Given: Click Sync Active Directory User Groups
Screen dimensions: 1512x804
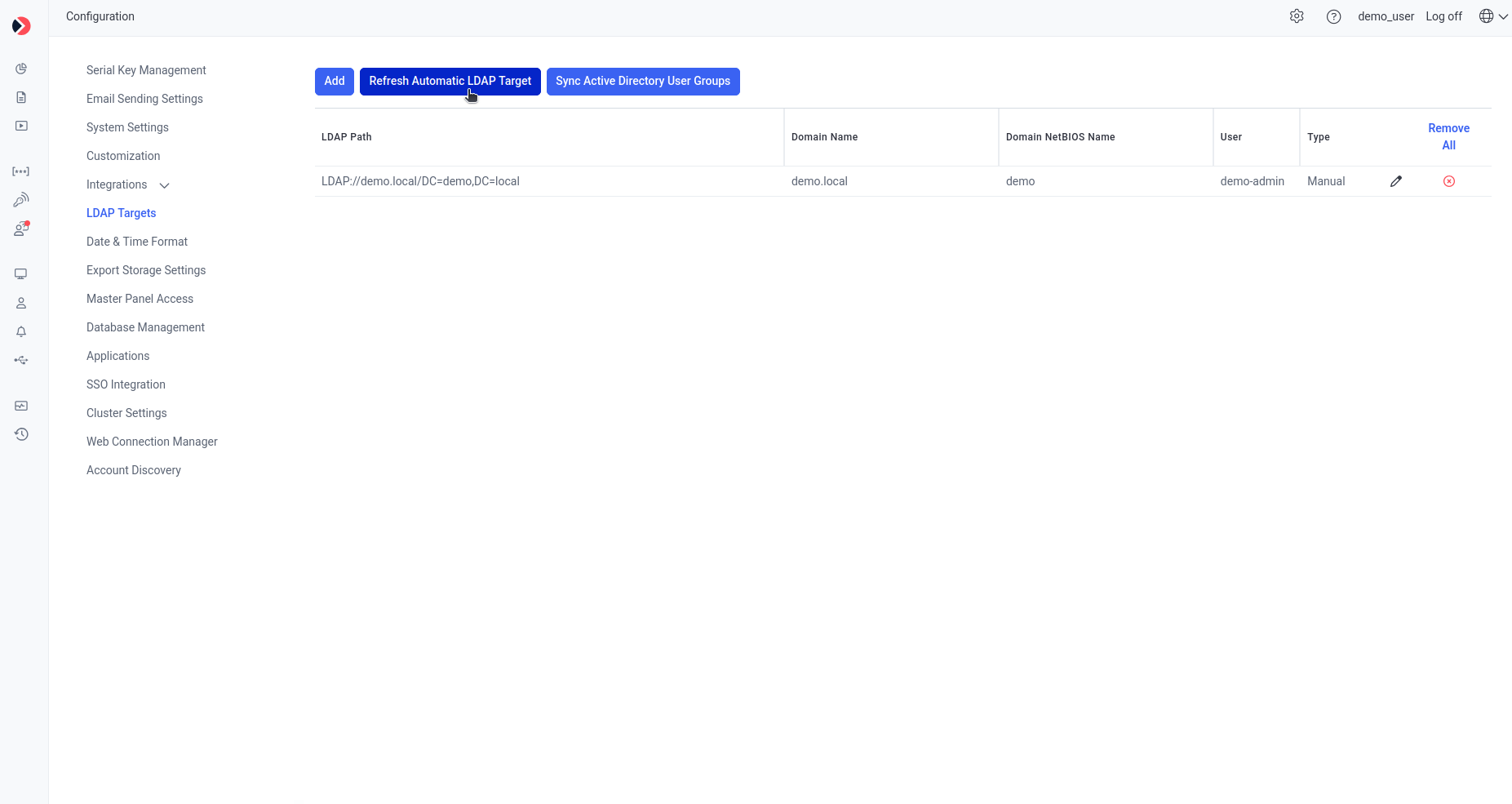Looking at the screenshot, I should (643, 82).
